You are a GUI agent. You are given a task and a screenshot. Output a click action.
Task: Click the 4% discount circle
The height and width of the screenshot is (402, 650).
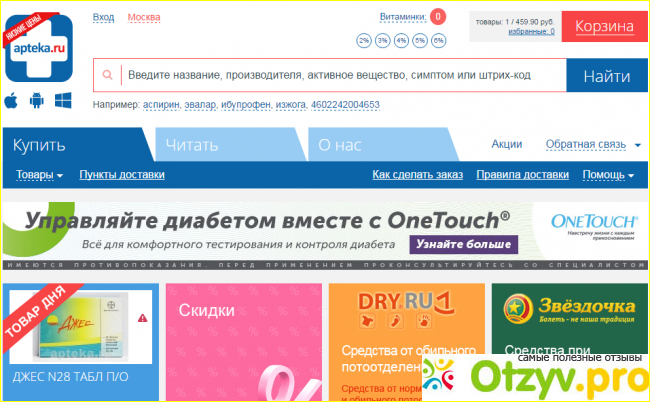click(x=401, y=40)
